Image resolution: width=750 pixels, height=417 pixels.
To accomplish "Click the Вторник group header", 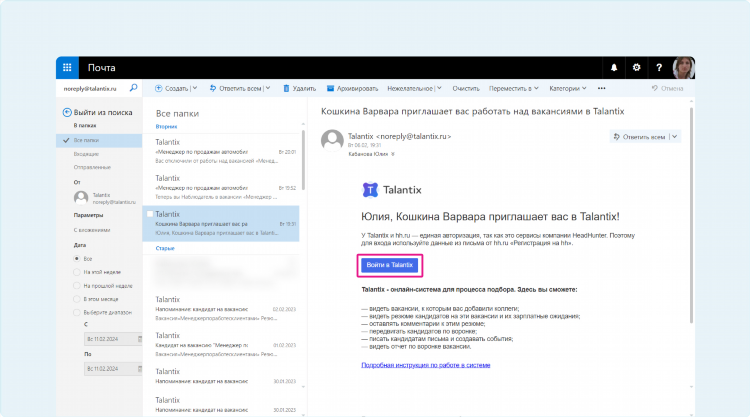I will point(166,127).
